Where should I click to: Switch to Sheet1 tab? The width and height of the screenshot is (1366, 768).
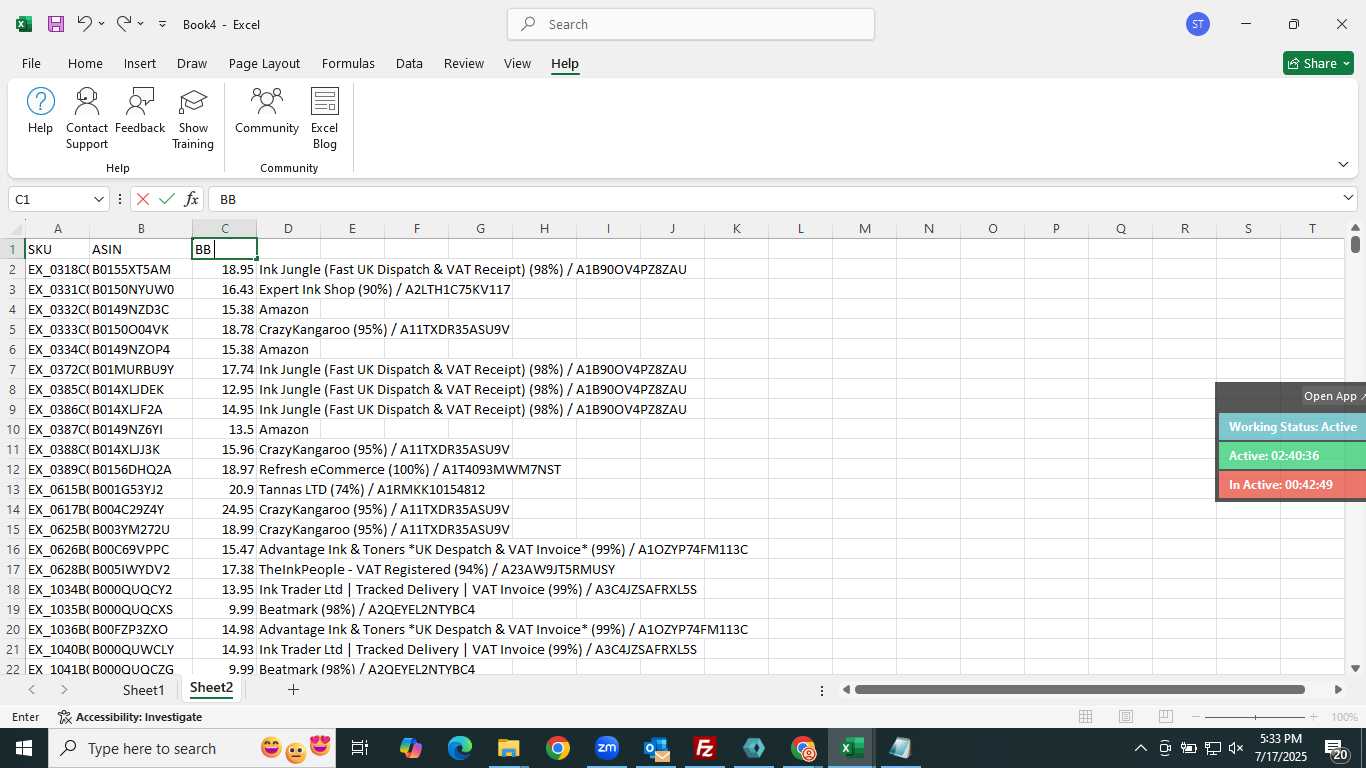[x=143, y=690]
